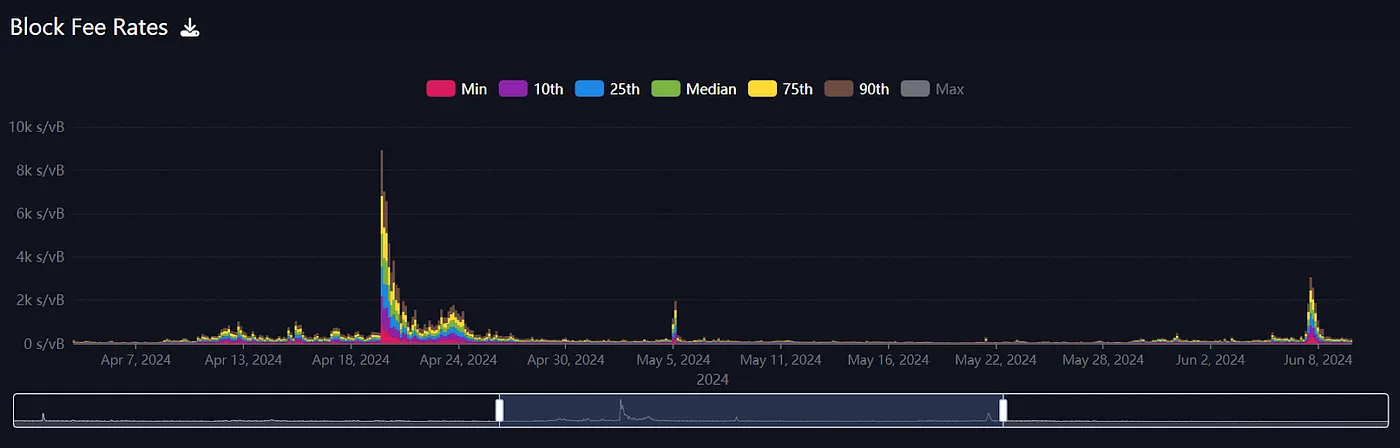
Task: Click the yellow 75th legend swatch
Action: pos(762,89)
